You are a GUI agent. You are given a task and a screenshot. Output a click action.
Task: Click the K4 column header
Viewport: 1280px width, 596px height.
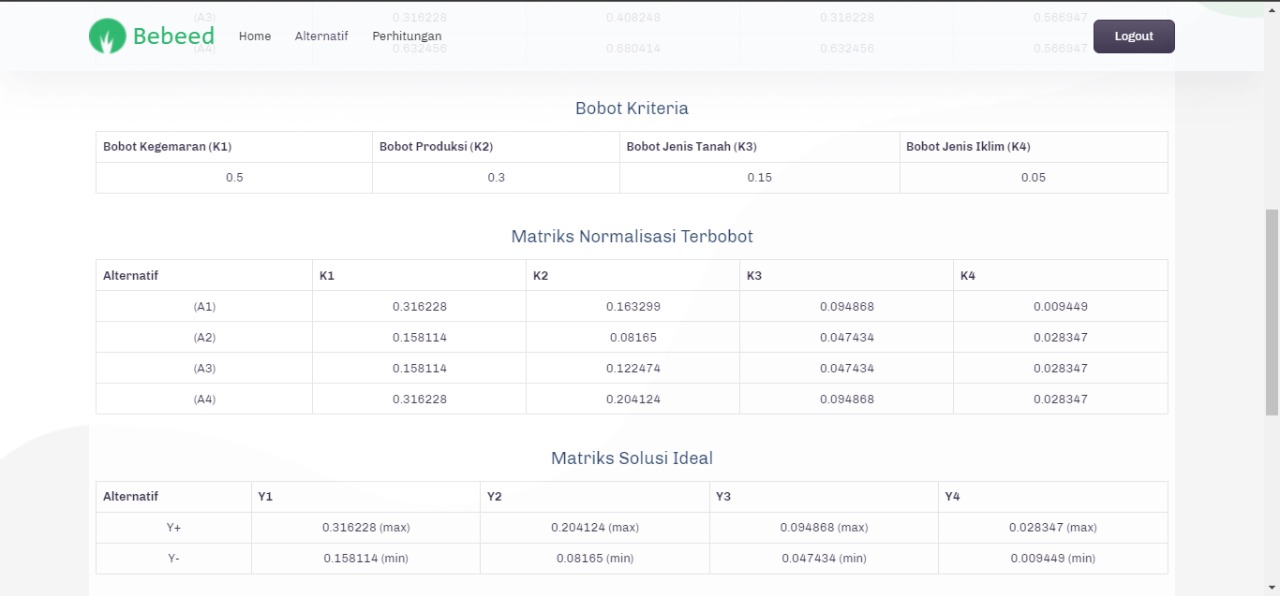(x=968, y=275)
